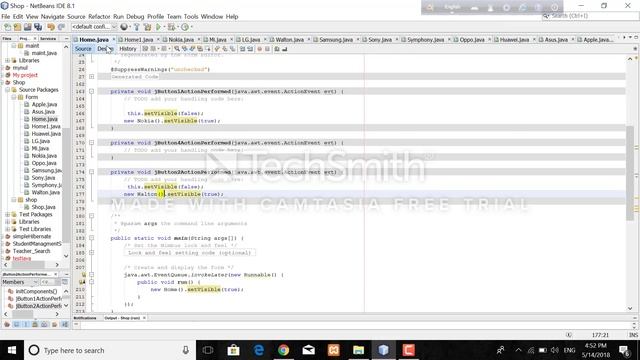Click the Build Project hammer icon
640x360 pixels.
click(136, 27)
